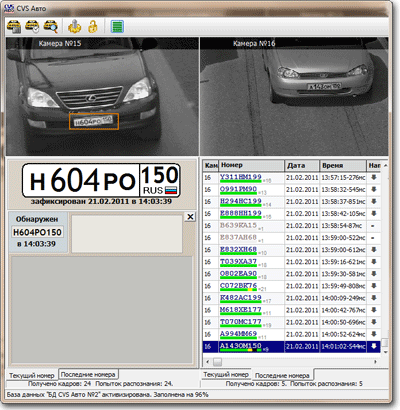Sort by the Дата column header
The width and height of the screenshot is (400, 410).
pos(302,165)
